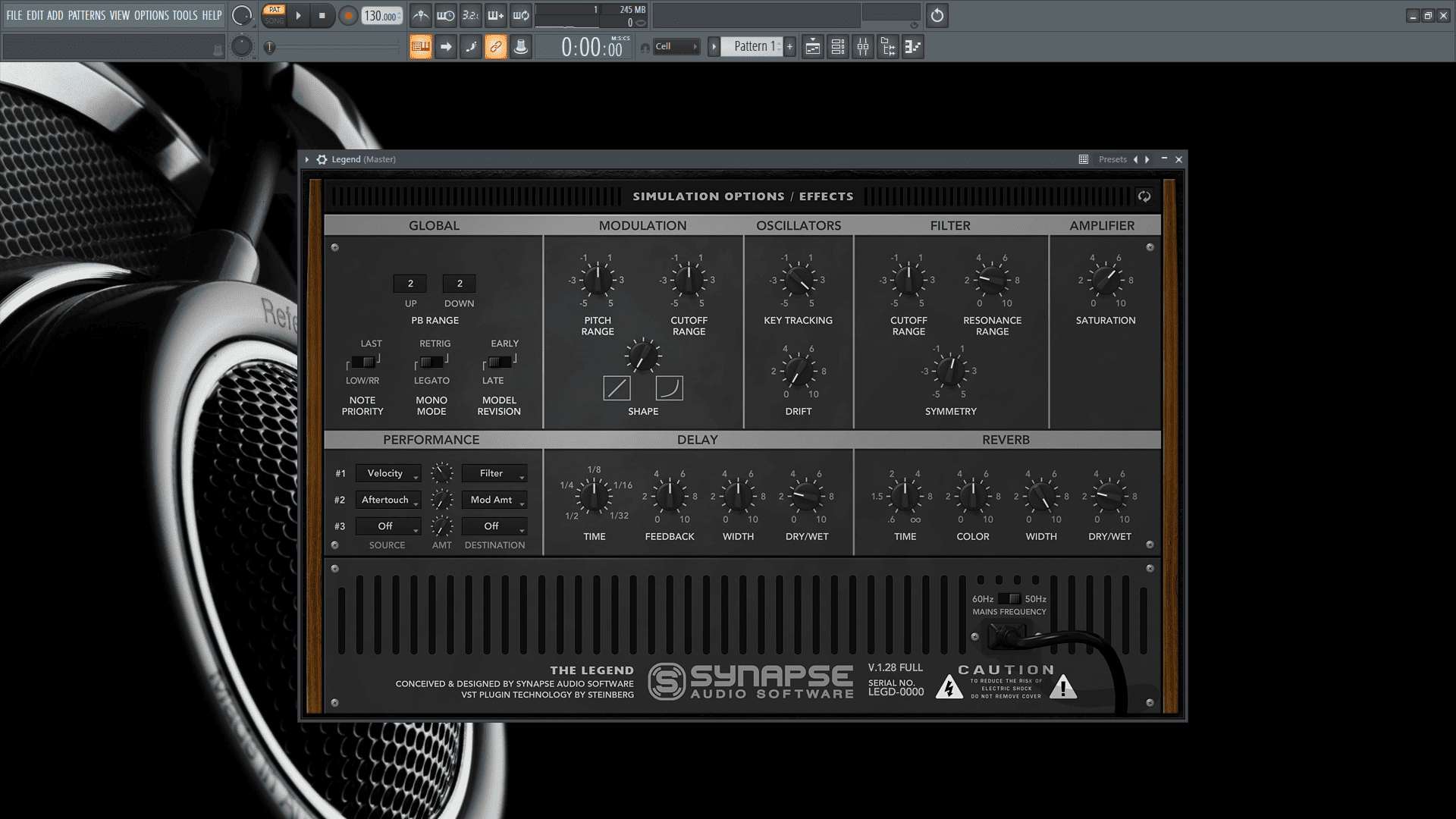The height and width of the screenshot is (819, 1456).
Task: Select next preset arrow
Action: click(1147, 159)
